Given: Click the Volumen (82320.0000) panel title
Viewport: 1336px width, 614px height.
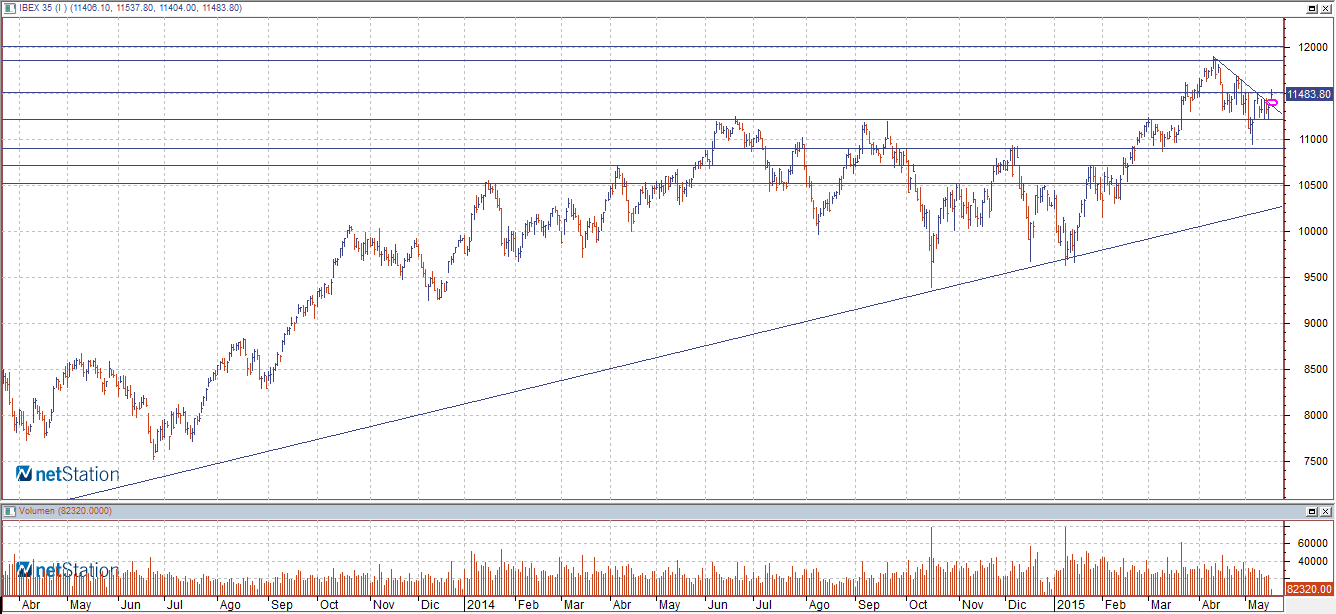Looking at the screenshot, I should click(x=64, y=511).
